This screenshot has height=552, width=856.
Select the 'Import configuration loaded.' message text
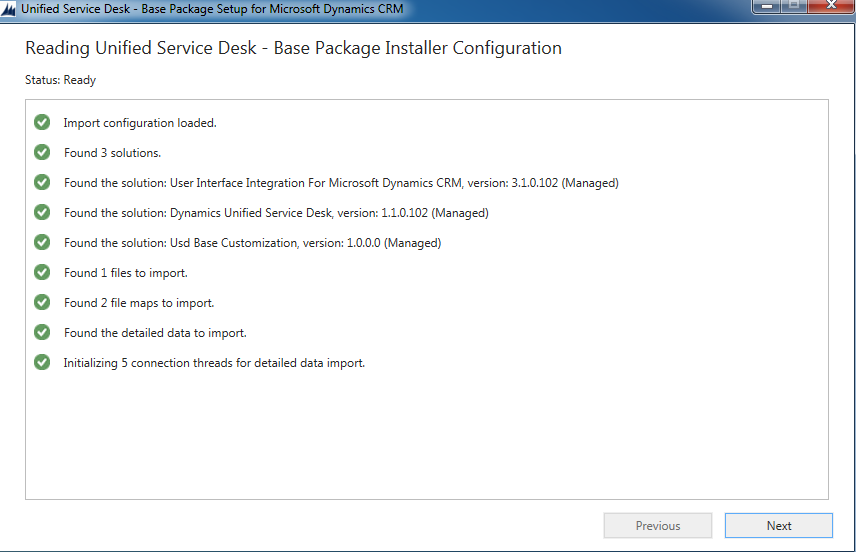coord(140,123)
